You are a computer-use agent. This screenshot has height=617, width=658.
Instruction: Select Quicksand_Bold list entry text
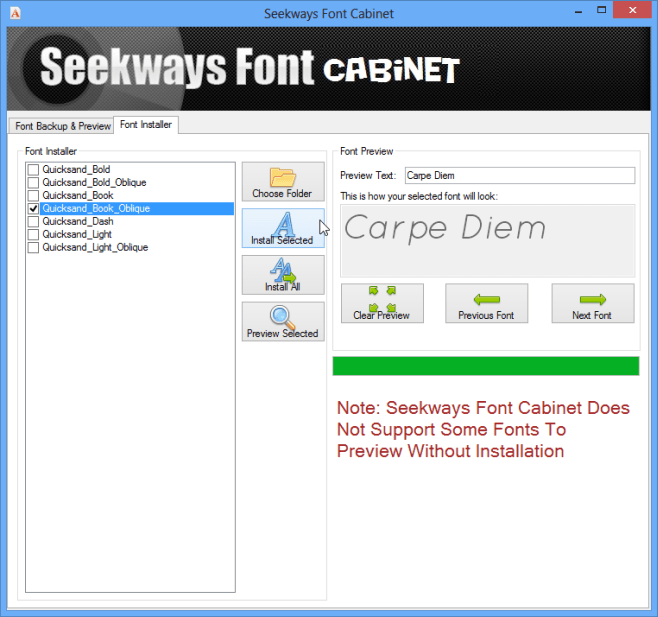(x=76, y=170)
